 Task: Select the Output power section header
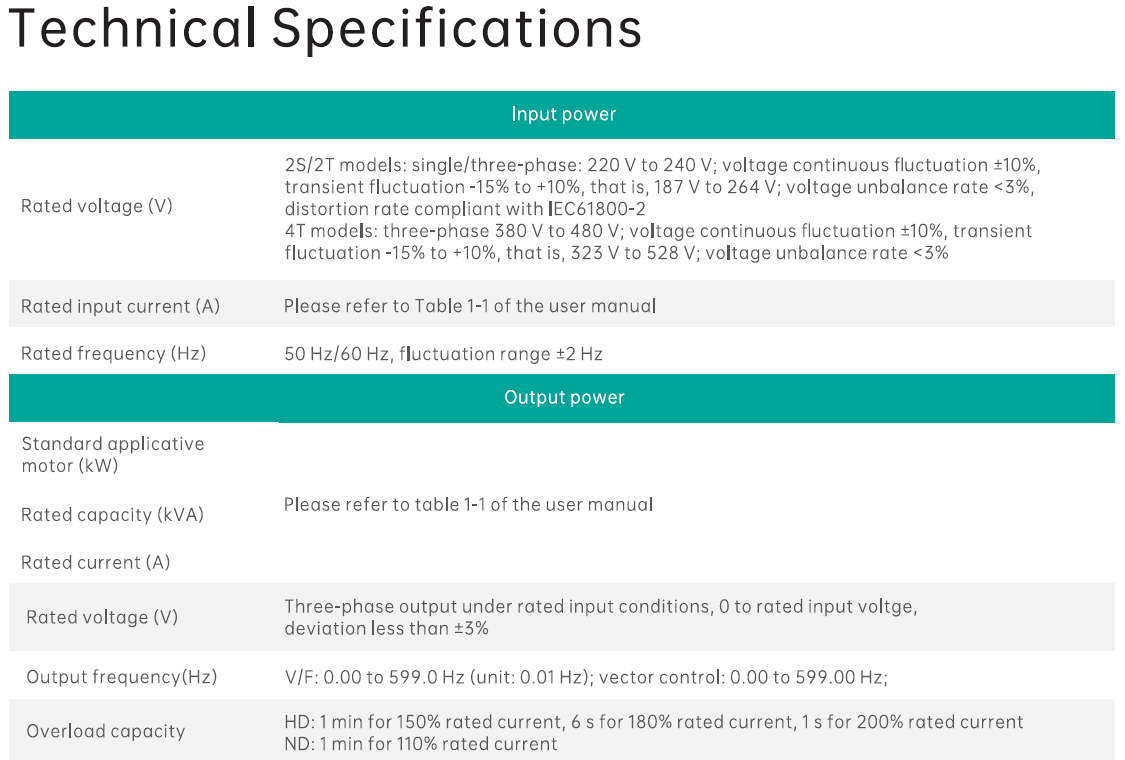pos(563,397)
